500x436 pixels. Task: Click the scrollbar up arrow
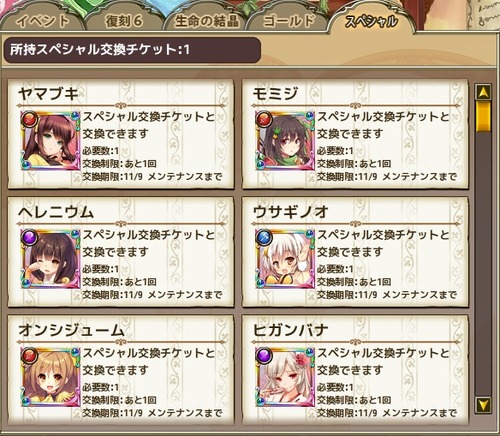coord(483,92)
